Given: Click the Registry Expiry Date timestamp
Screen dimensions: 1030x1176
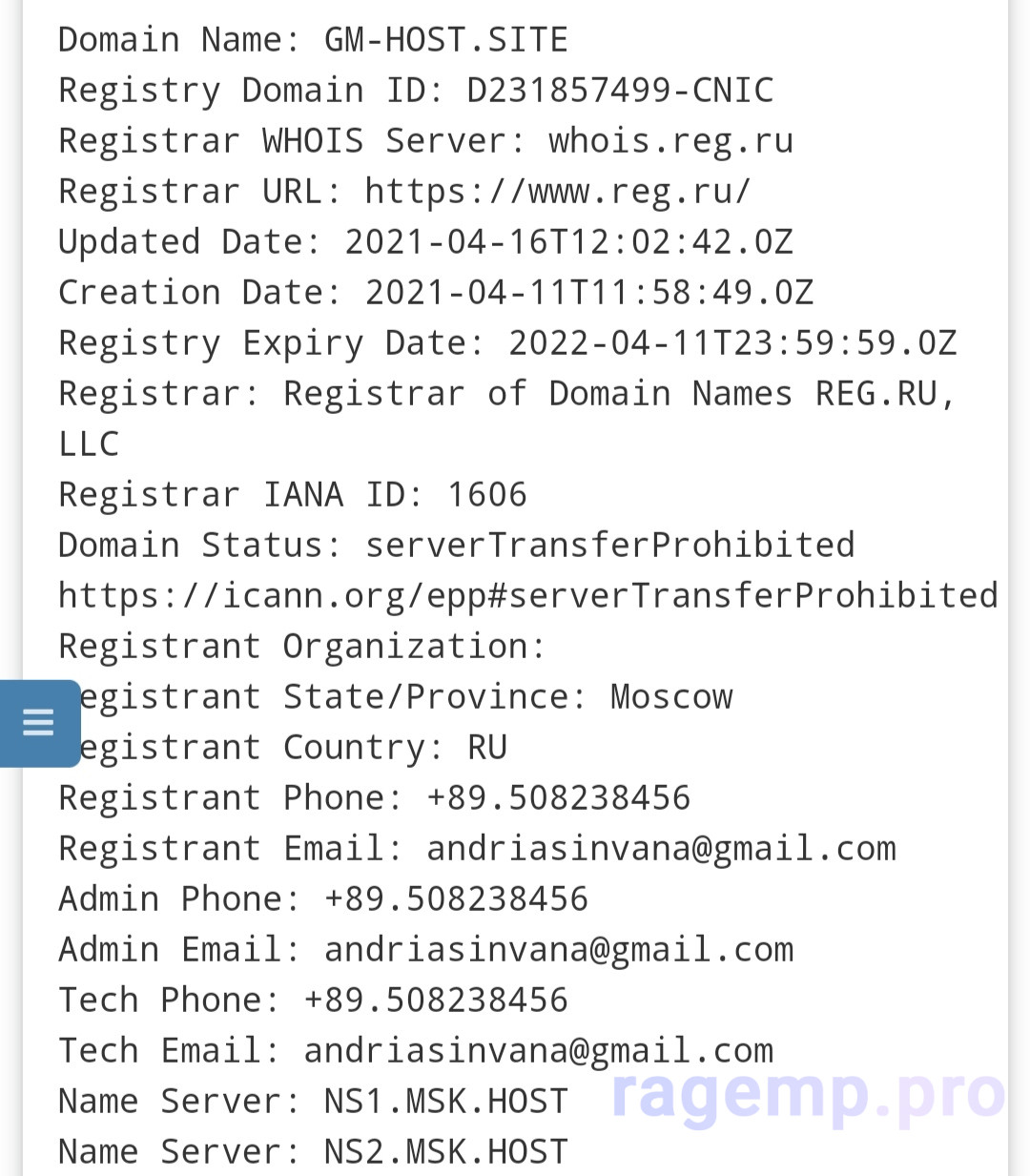Looking at the screenshot, I should click(732, 343).
